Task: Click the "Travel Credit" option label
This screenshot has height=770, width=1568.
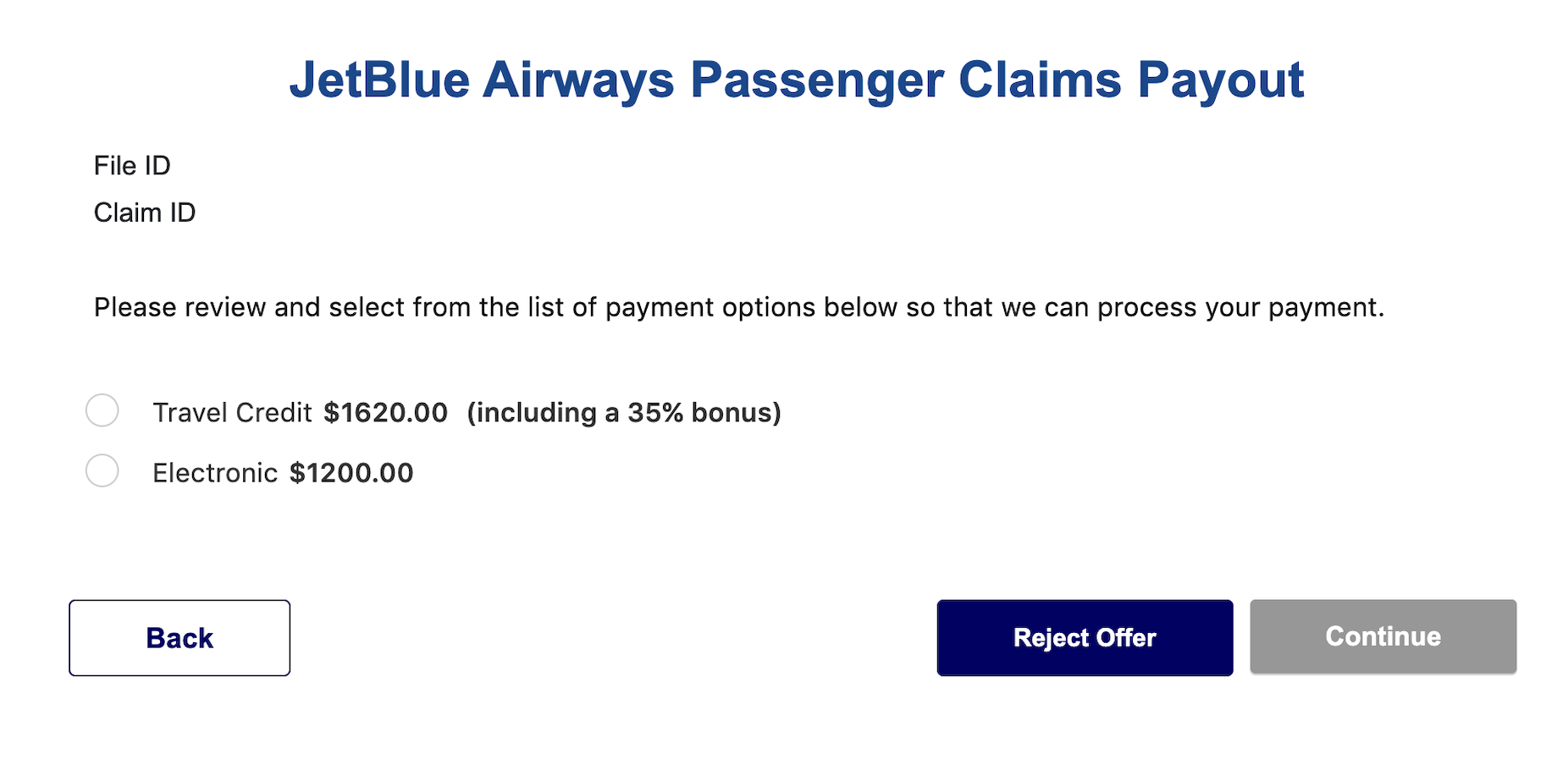Action: click(x=232, y=413)
